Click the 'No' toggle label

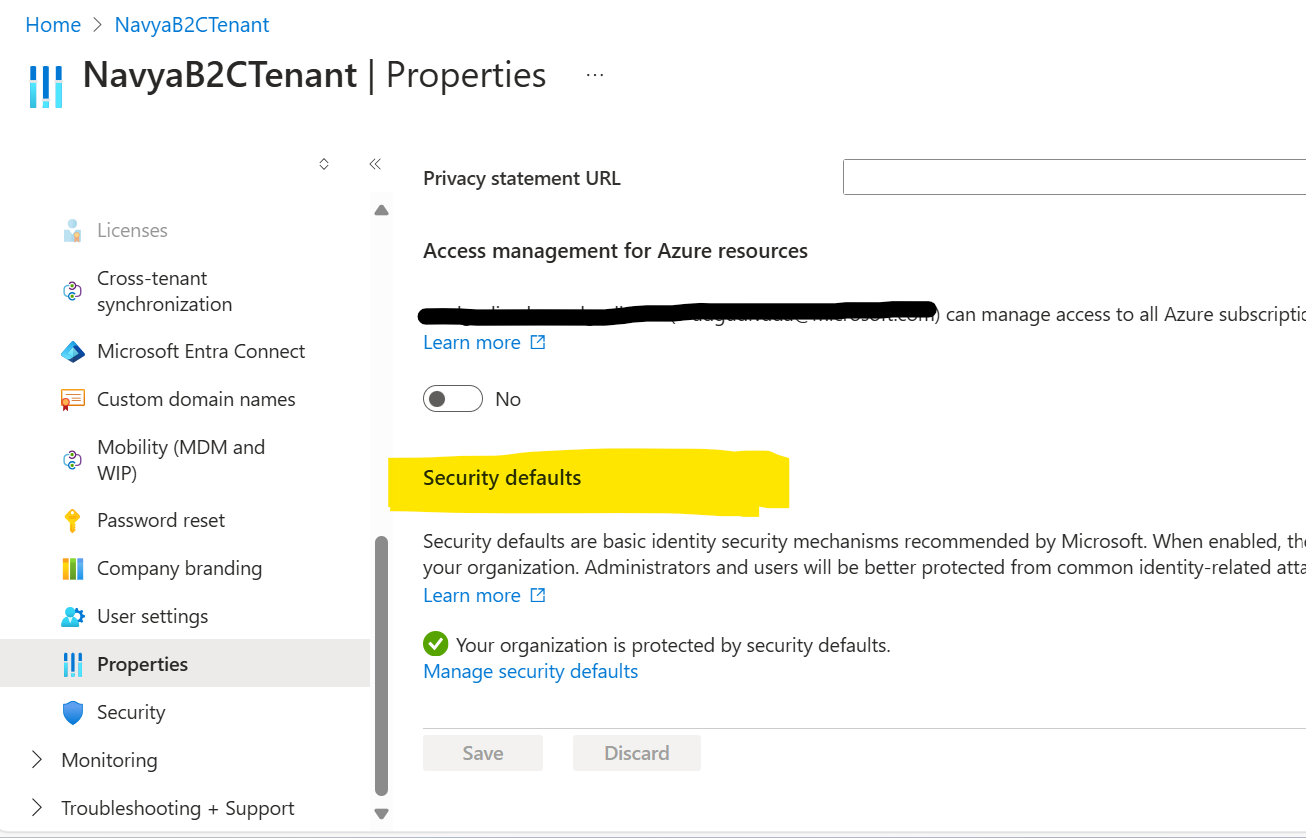point(508,399)
